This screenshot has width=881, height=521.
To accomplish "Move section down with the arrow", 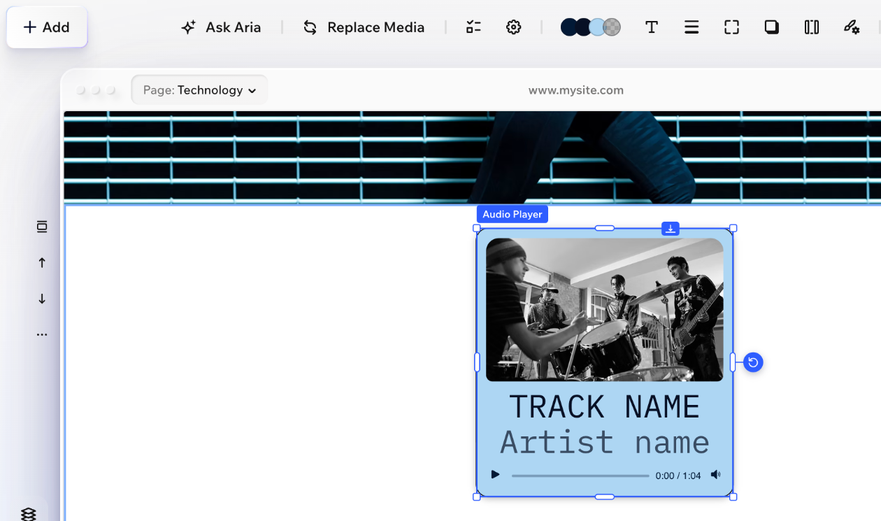I will 42,298.
